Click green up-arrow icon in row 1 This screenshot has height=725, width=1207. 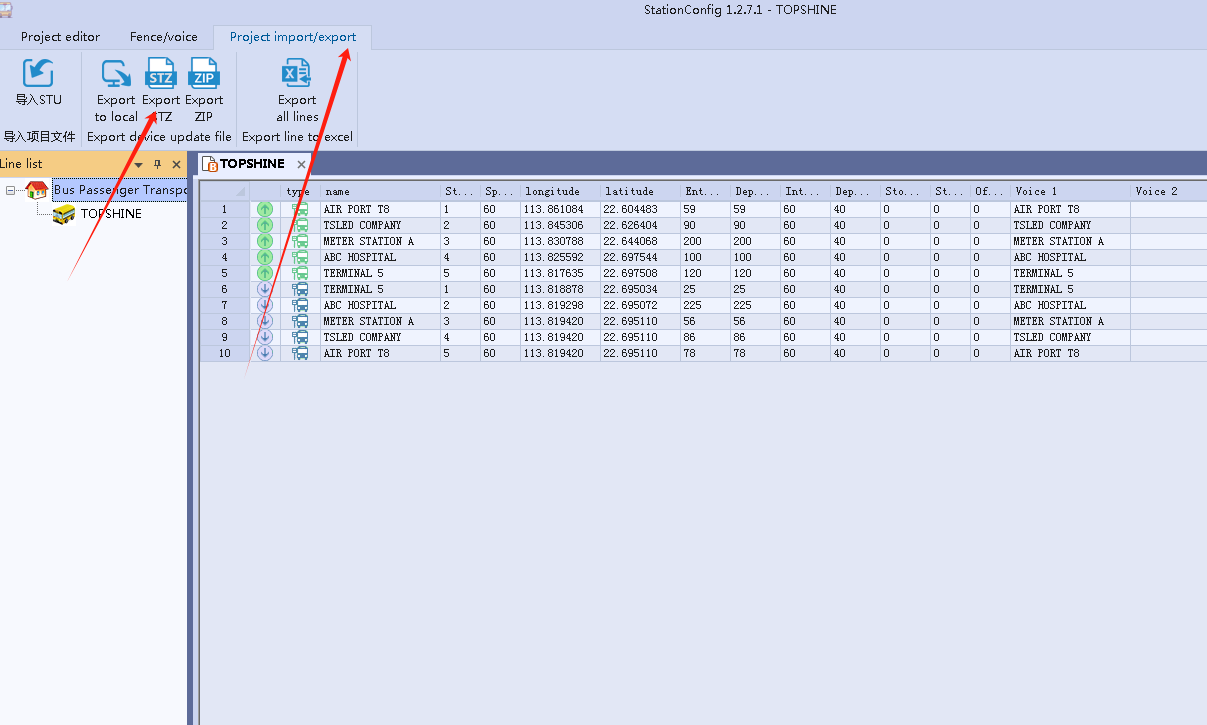265,209
